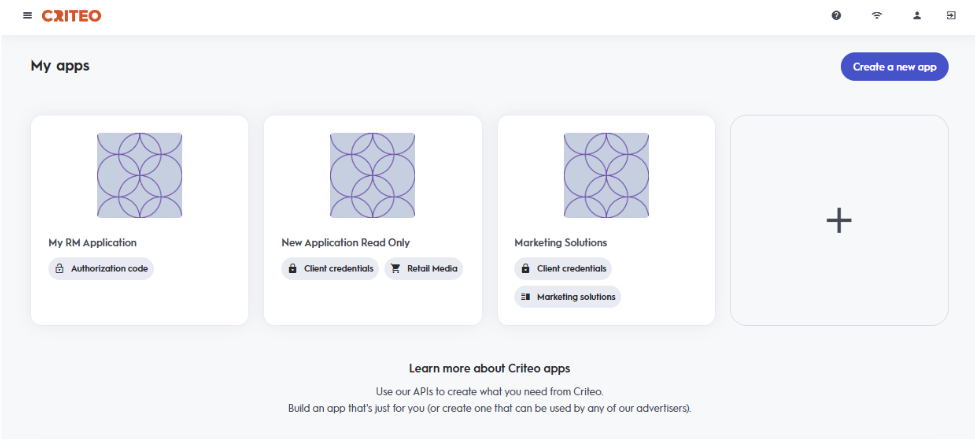The image size is (975, 439).
Task: Click the lock icon on Authorization code tag
Action: 59,269
